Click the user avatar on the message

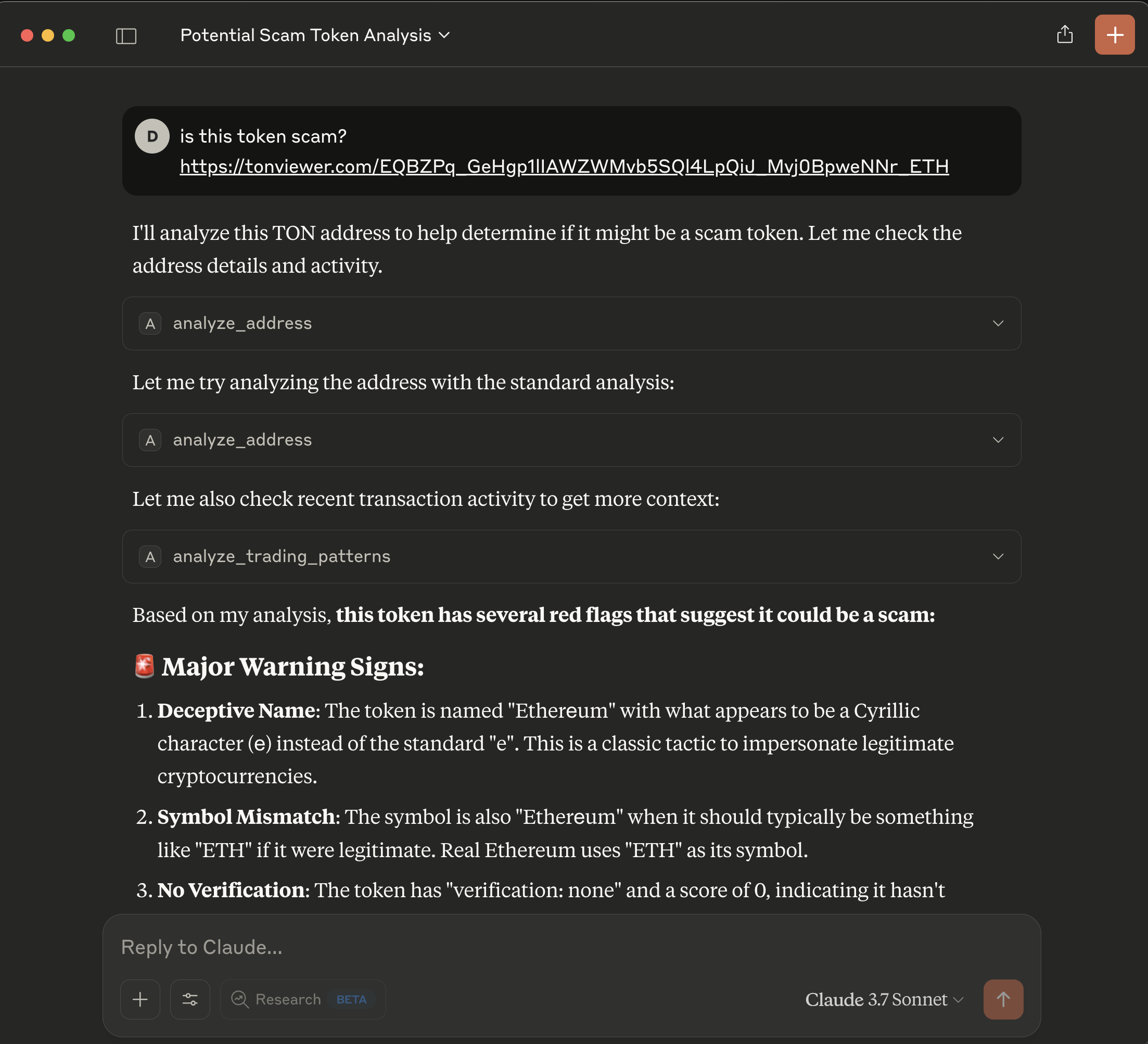[151, 135]
